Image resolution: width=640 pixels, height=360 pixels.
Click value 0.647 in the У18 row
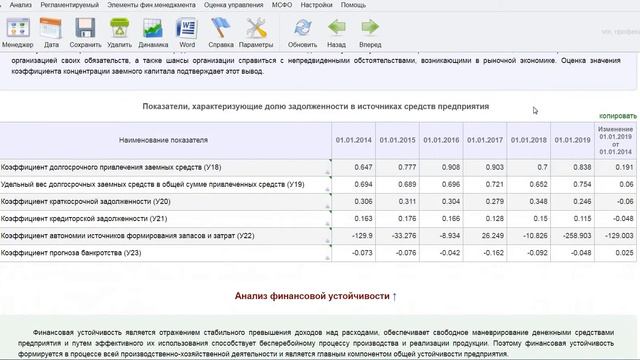(363, 167)
